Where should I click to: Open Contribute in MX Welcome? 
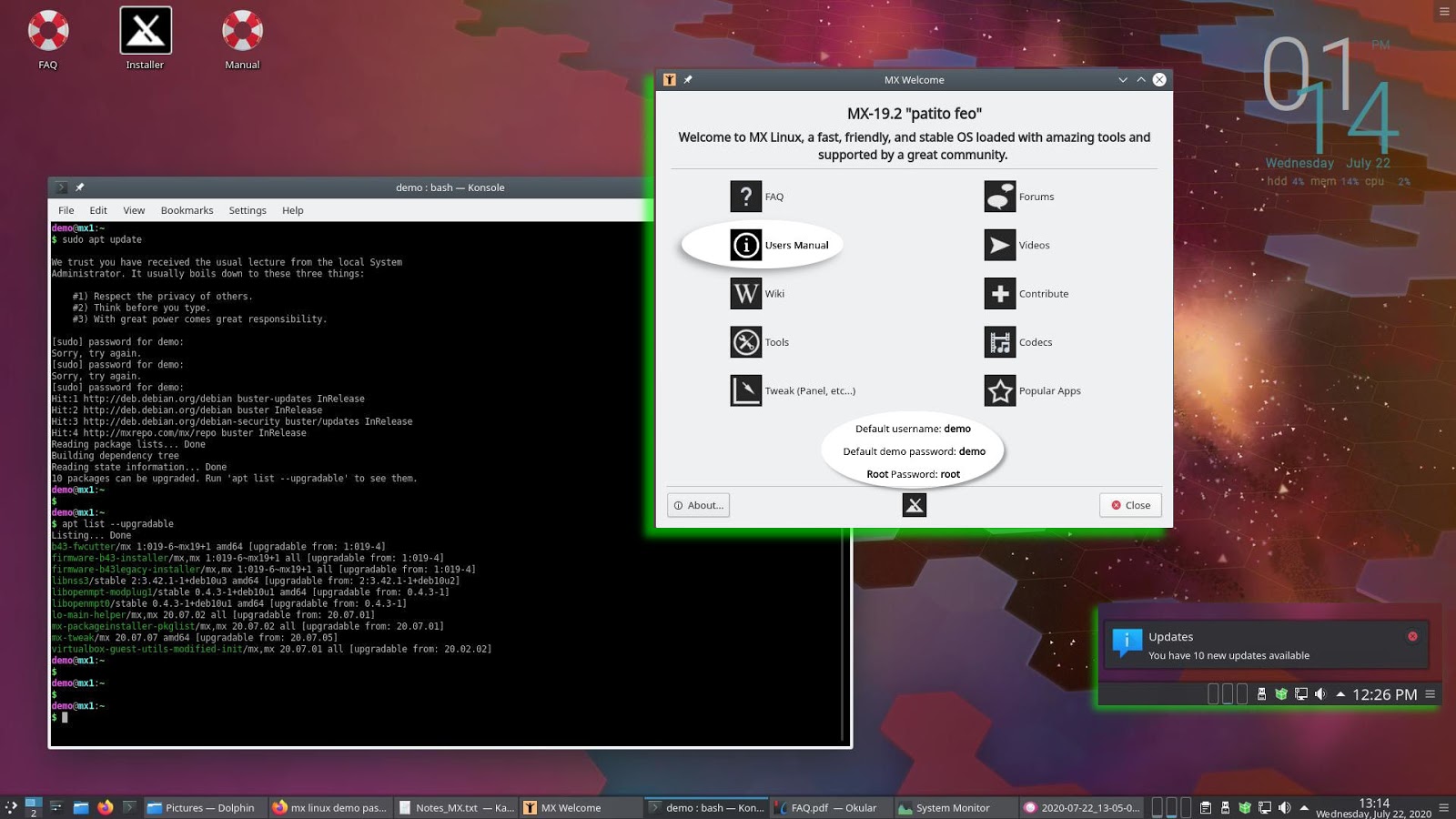(x=1026, y=294)
